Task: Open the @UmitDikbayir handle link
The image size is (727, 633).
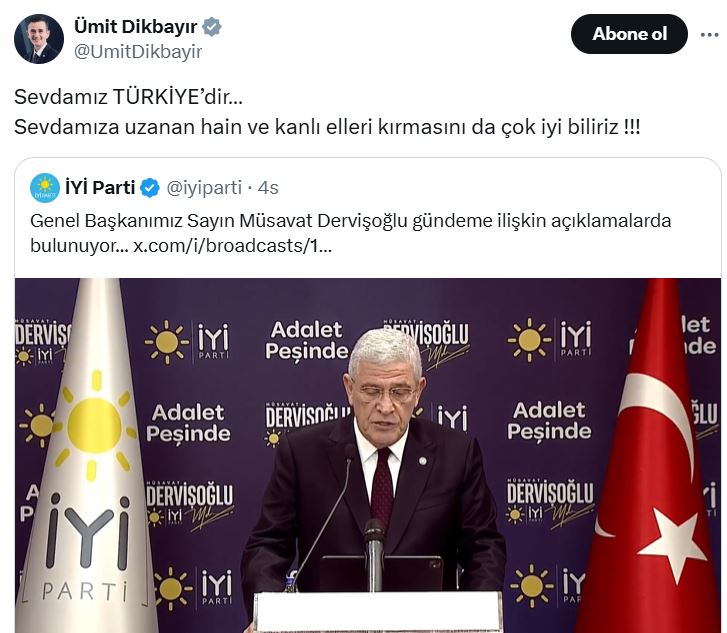Action: coord(138,51)
